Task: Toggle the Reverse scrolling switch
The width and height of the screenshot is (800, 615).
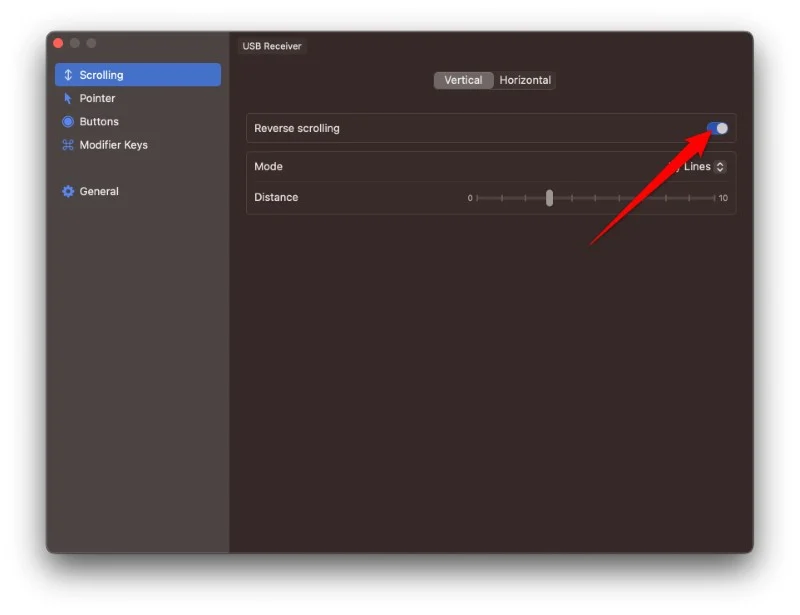Action: pyautogui.click(x=717, y=128)
